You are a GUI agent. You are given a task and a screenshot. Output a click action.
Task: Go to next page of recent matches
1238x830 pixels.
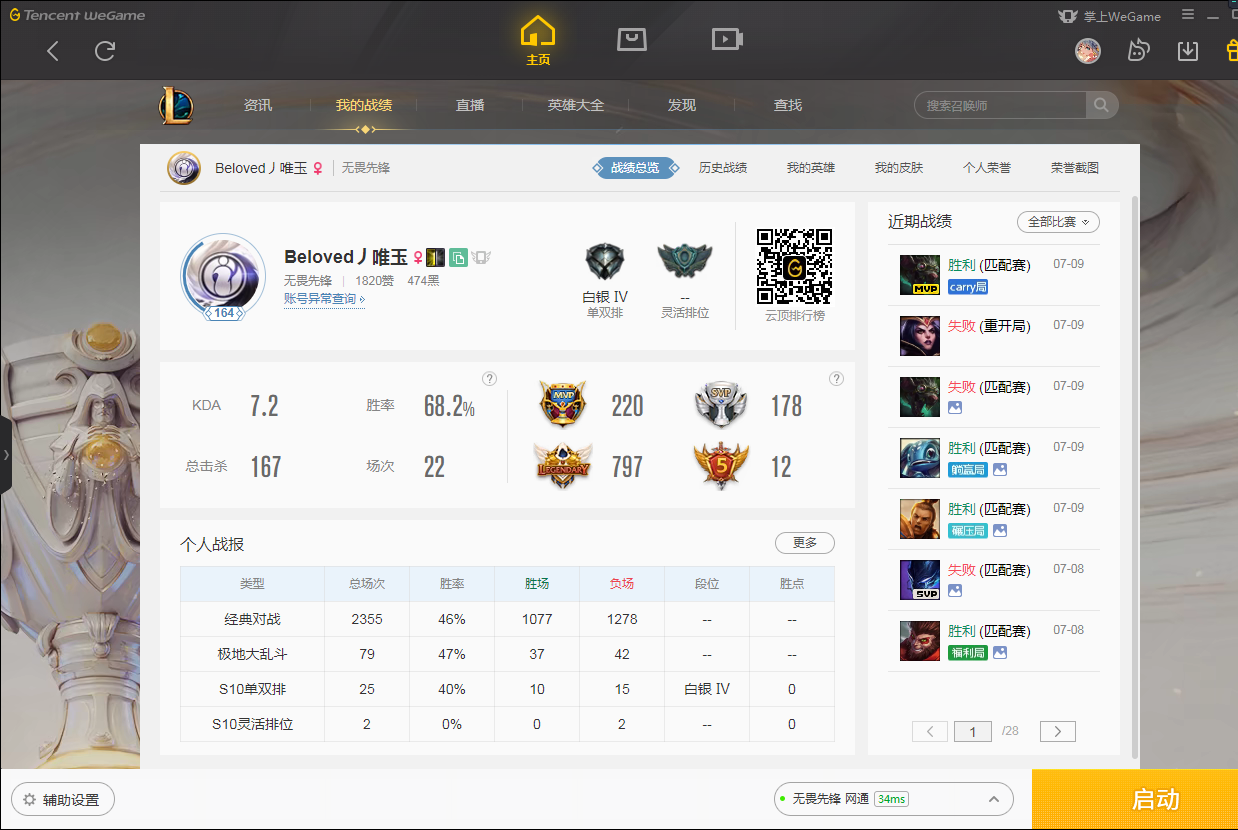(x=1058, y=731)
